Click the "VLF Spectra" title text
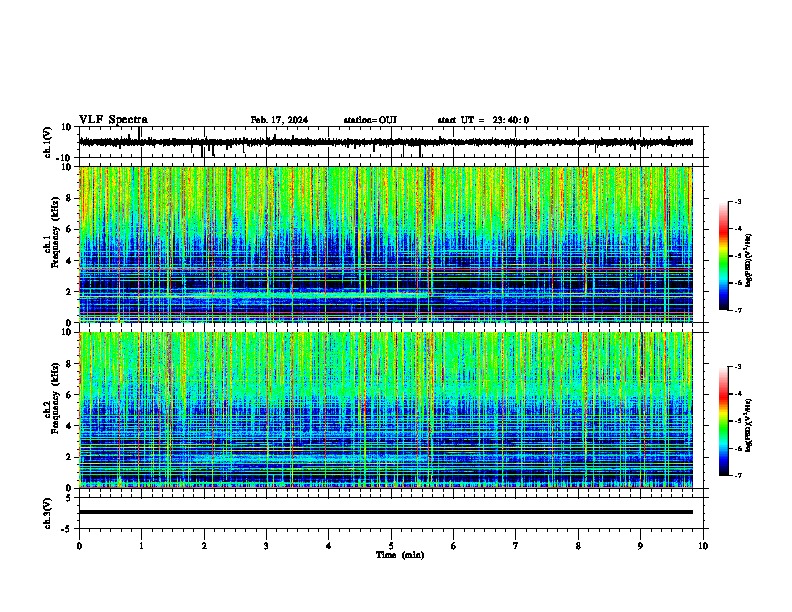This screenshot has width=792, height=612. click(113, 120)
